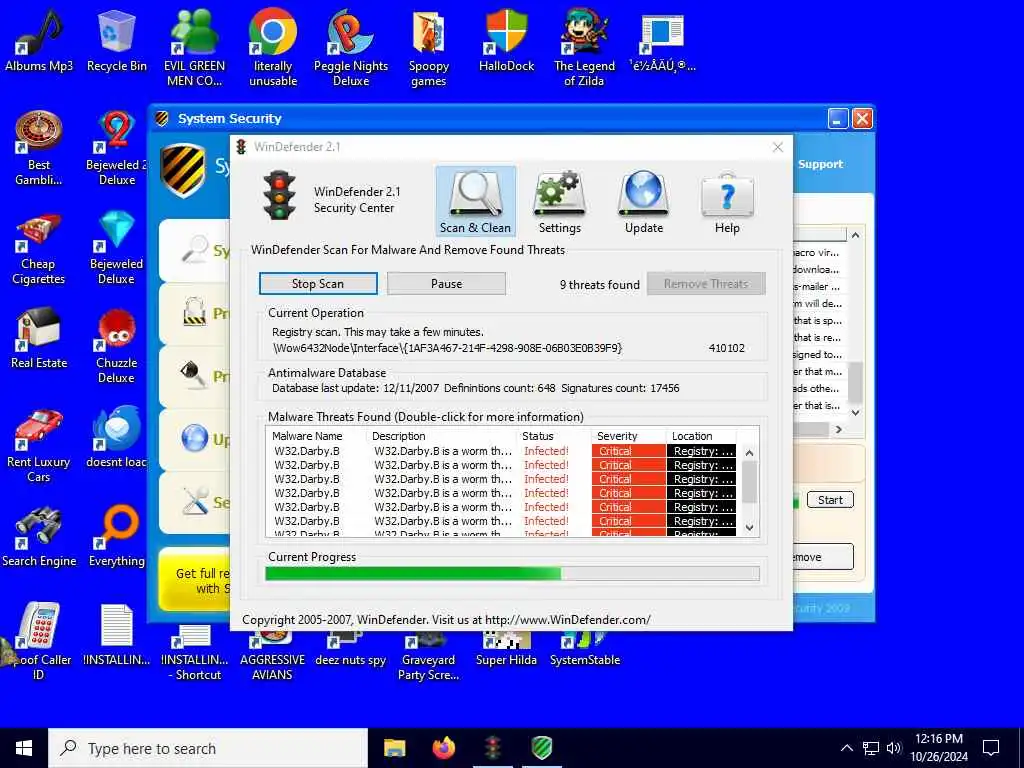Open the 'doesnt load' Thunderbird icon
The height and width of the screenshot is (768, 1024).
point(116,438)
